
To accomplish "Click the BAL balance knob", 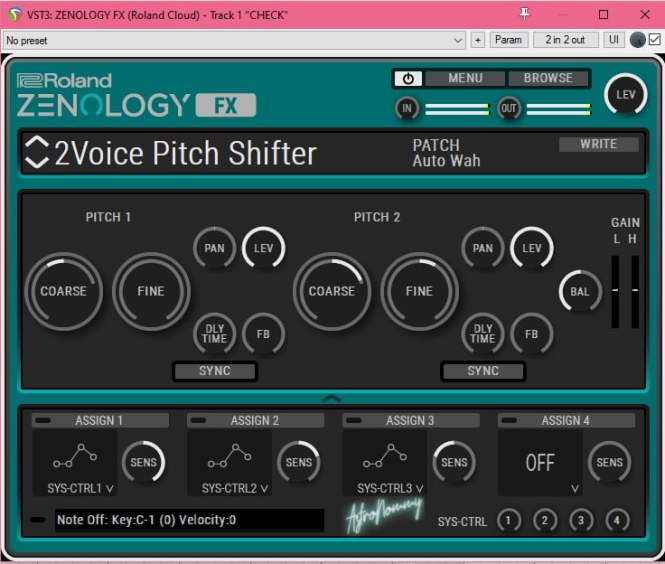I will pyautogui.click(x=580, y=292).
